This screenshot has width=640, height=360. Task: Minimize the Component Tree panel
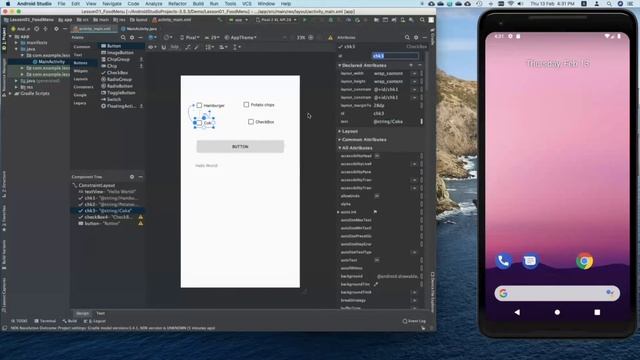(x=140, y=177)
